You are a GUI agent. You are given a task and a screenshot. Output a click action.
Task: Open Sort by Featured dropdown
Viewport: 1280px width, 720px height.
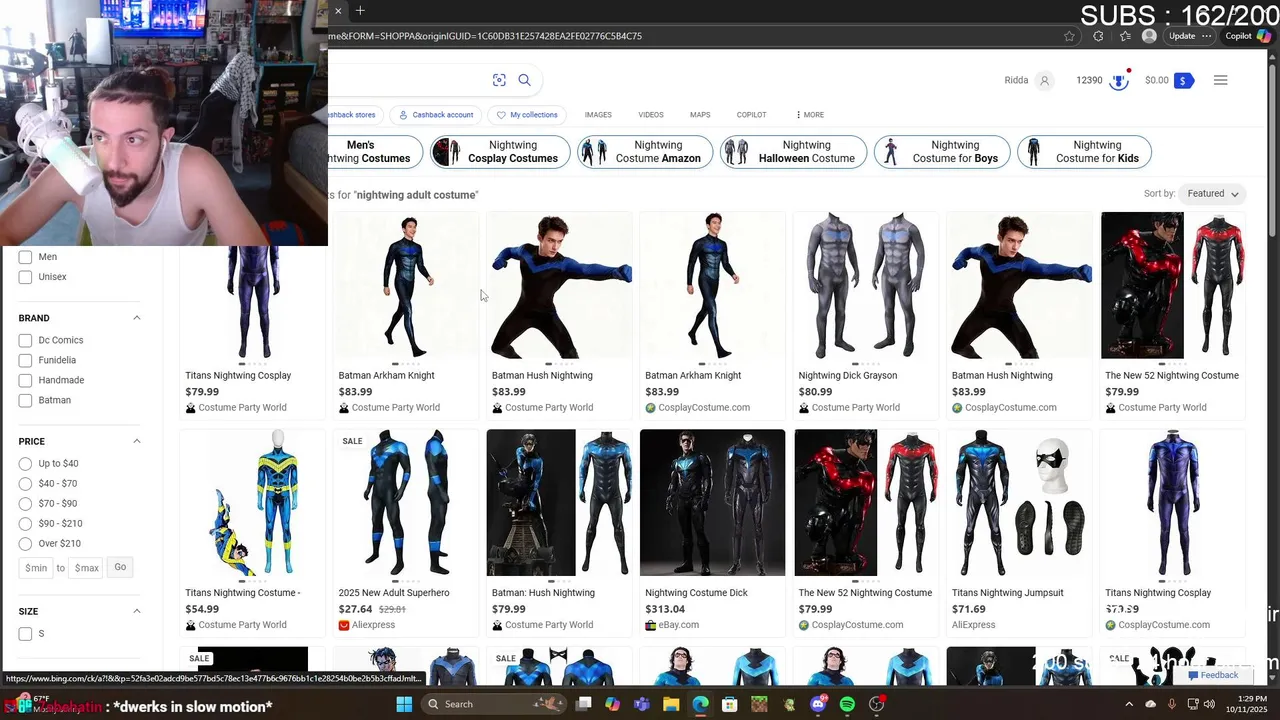point(1212,194)
